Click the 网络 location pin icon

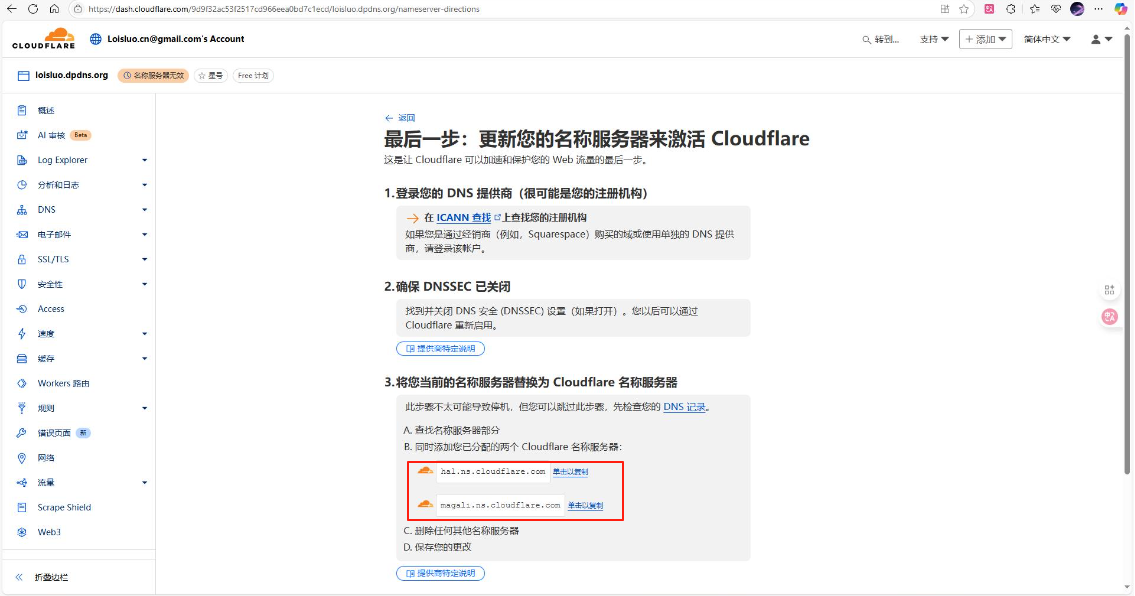coord(22,458)
